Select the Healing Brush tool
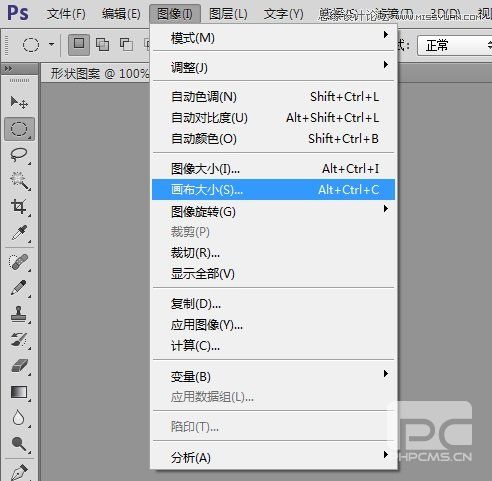 click(x=19, y=262)
